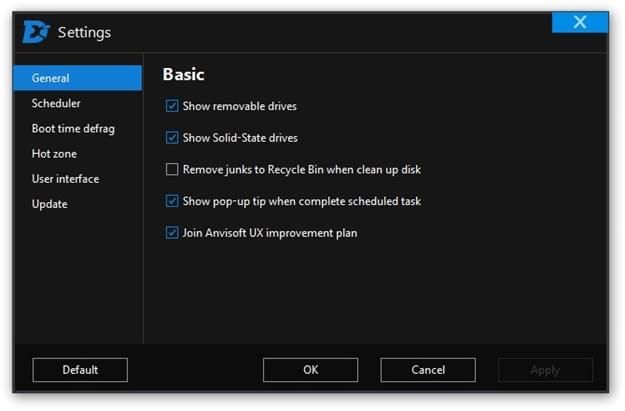This screenshot has height=411, width=625.
Task: Go to User interface settings
Action: pos(65,179)
